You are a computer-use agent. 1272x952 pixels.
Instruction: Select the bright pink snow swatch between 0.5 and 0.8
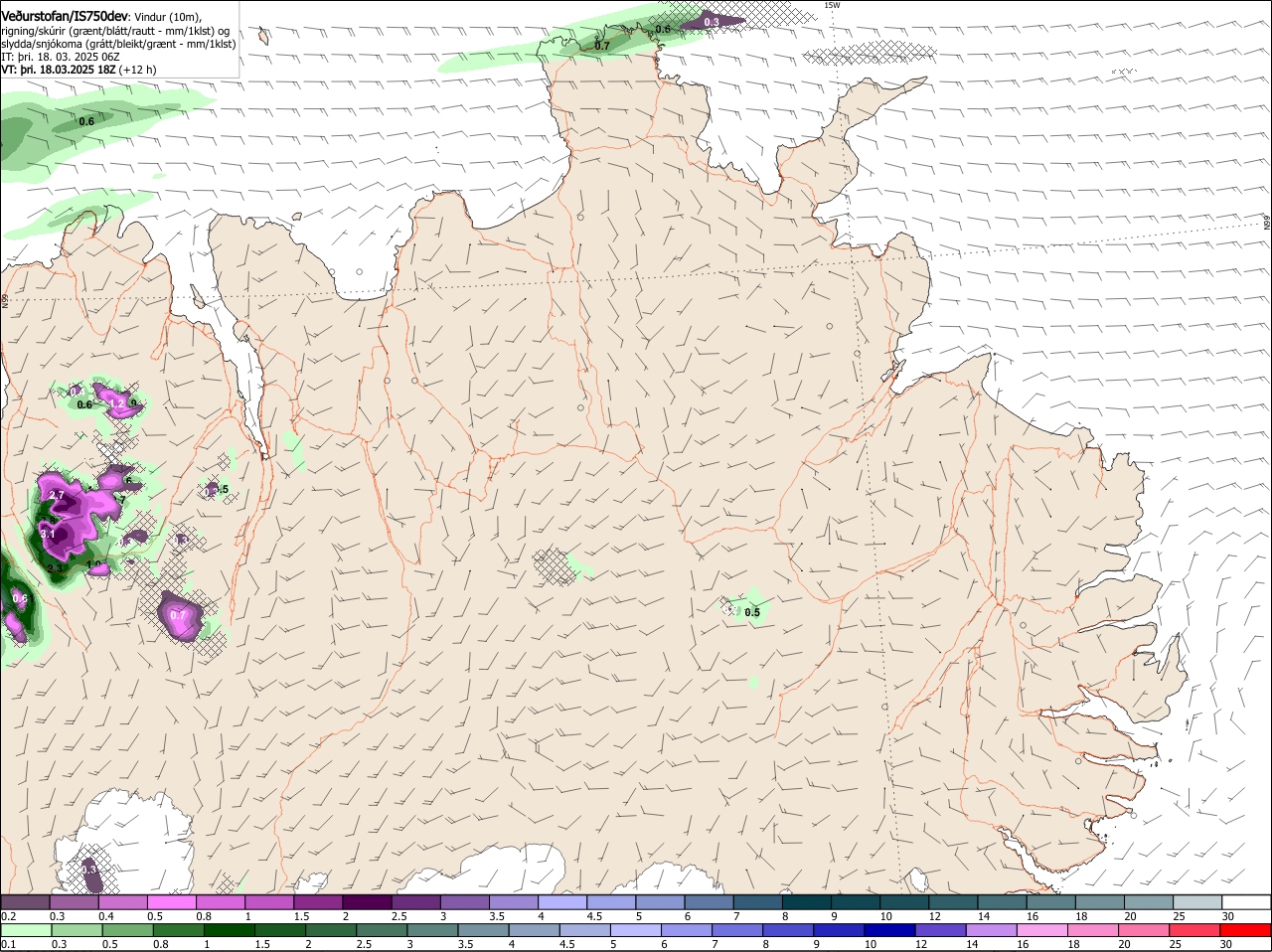(x=171, y=902)
